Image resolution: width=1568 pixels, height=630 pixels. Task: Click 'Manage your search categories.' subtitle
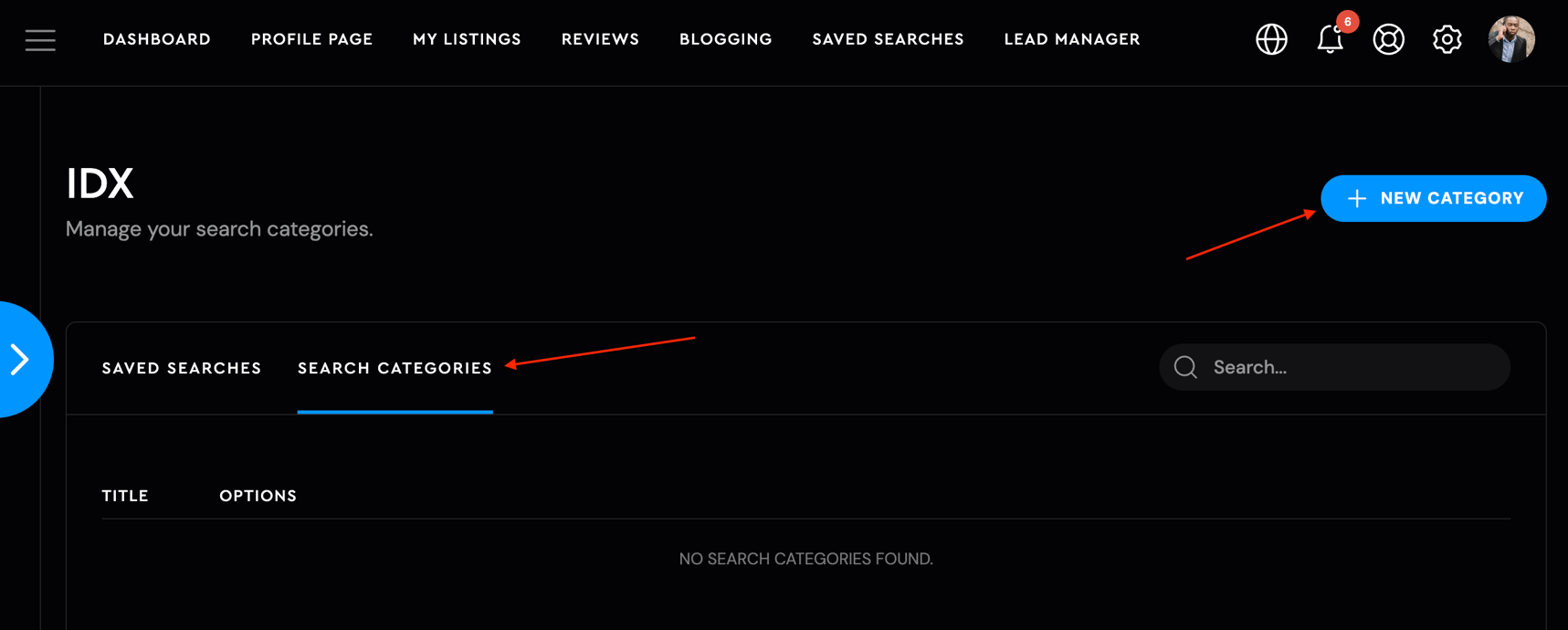[219, 229]
